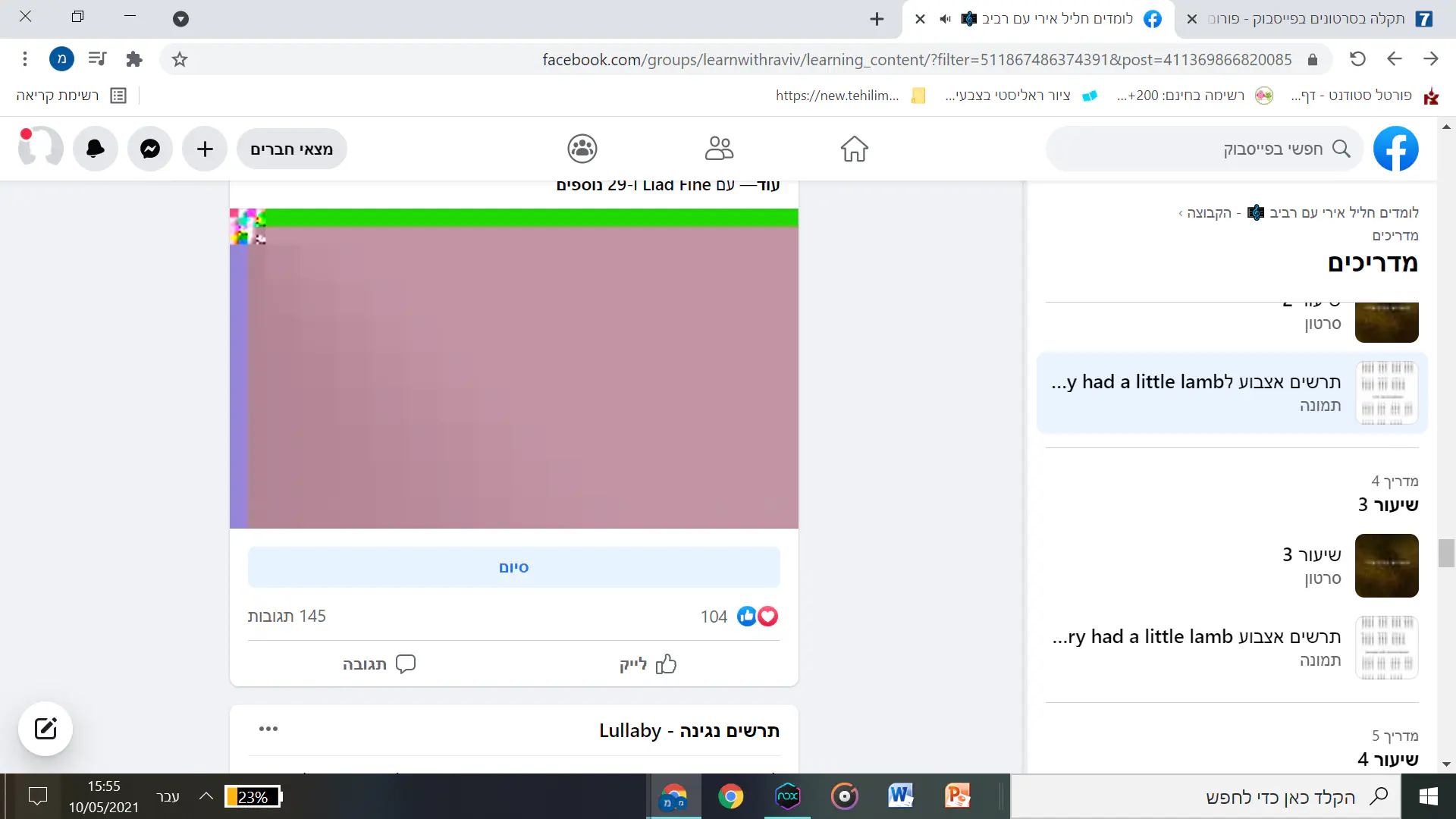Toggle Like on the post
Screen dimensions: 1456x819
pos(648,664)
